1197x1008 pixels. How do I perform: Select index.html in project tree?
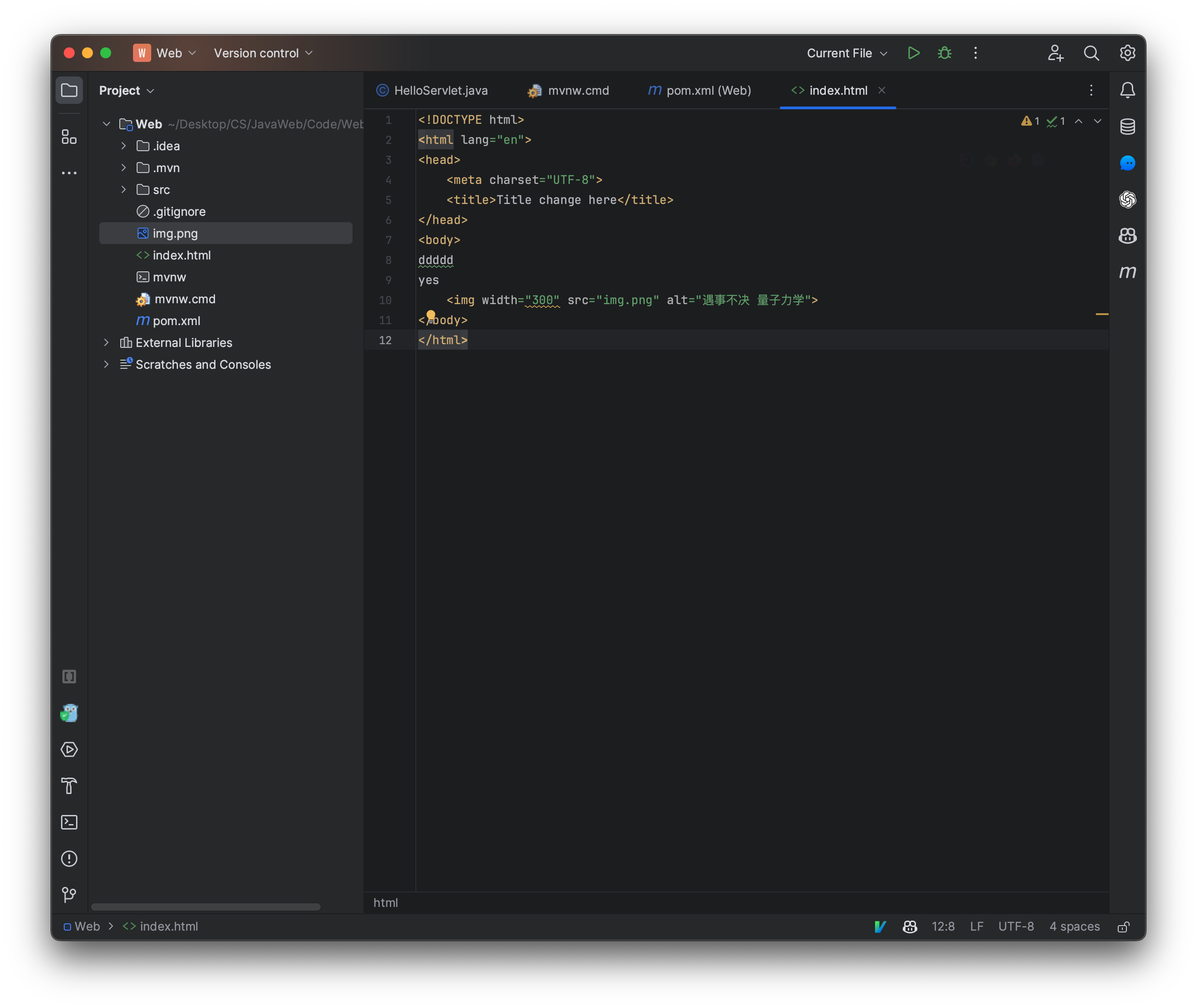(226, 255)
